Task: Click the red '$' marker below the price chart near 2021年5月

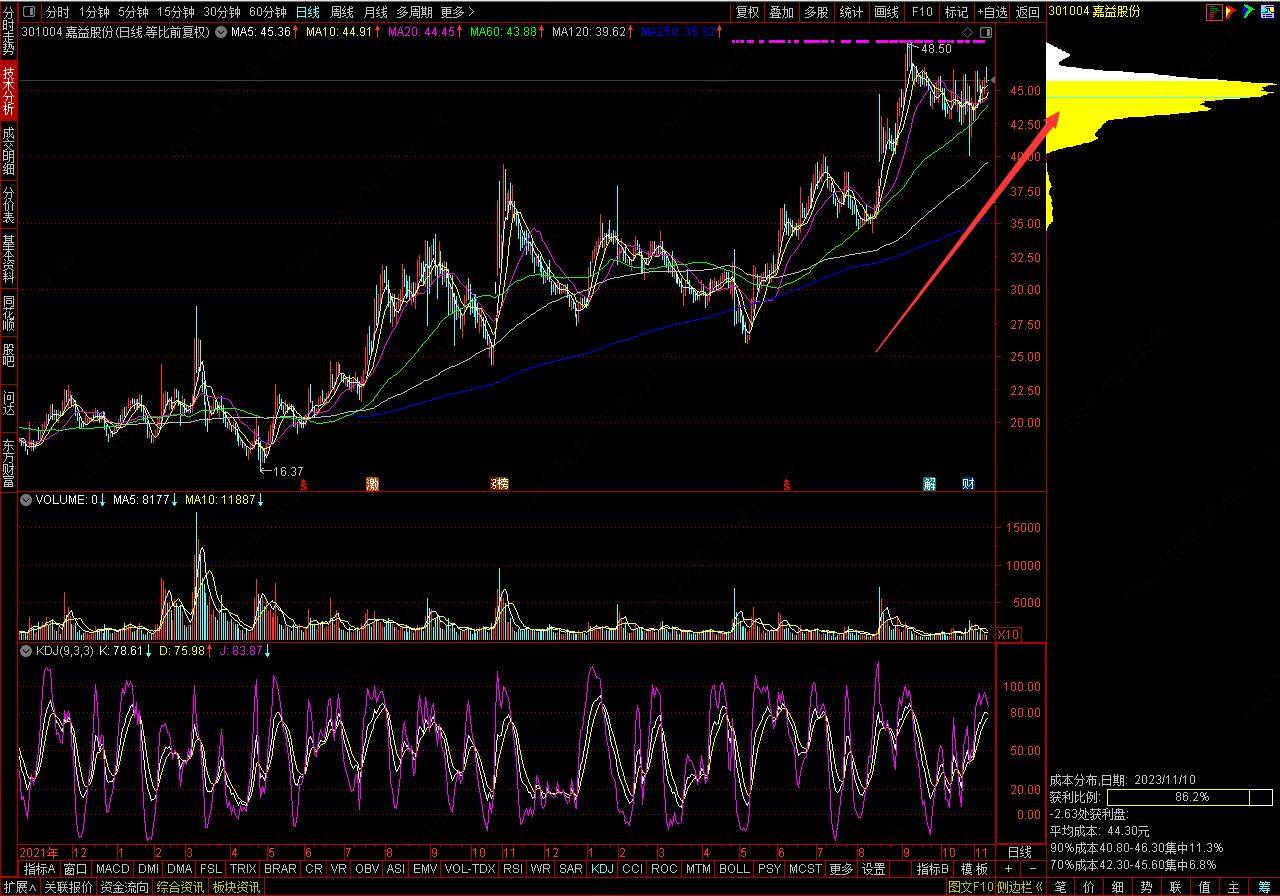Action: click(x=303, y=484)
